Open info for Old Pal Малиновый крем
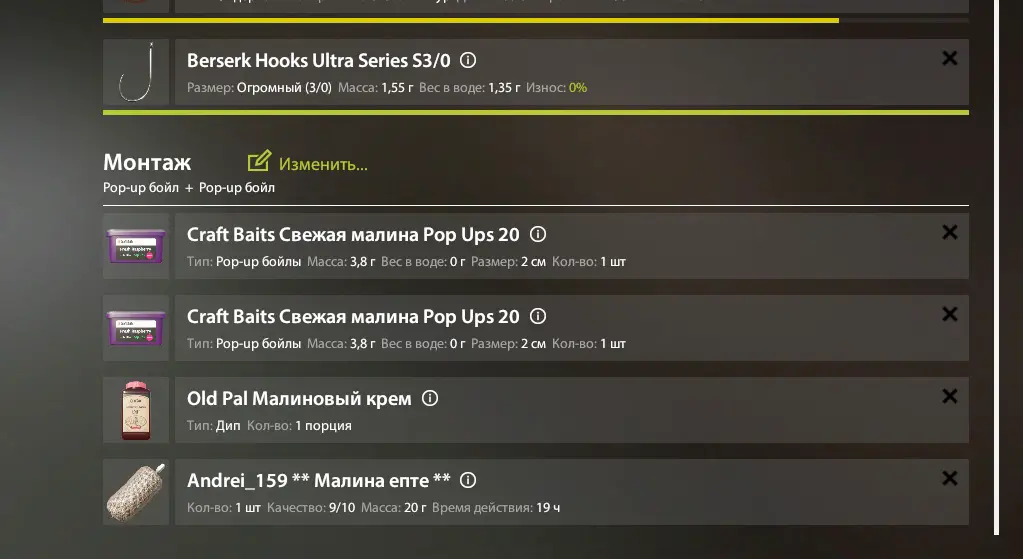1023x559 pixels. (x=430, y=398)
